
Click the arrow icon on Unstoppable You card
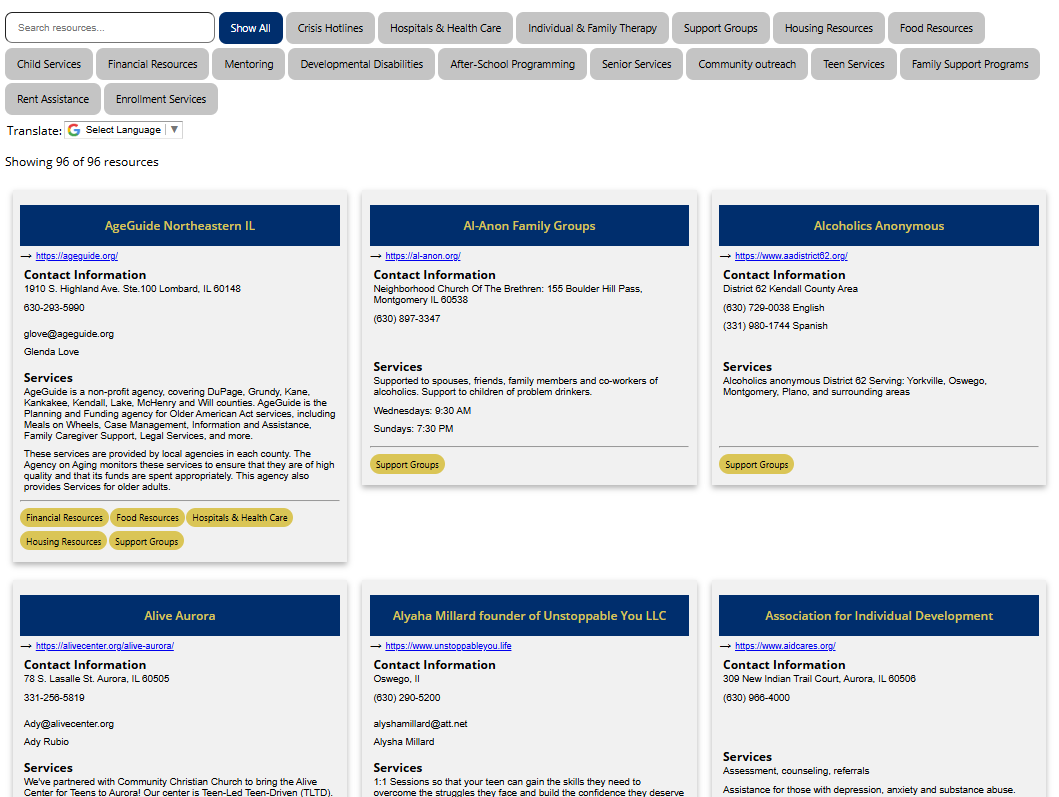pos(378,645)
